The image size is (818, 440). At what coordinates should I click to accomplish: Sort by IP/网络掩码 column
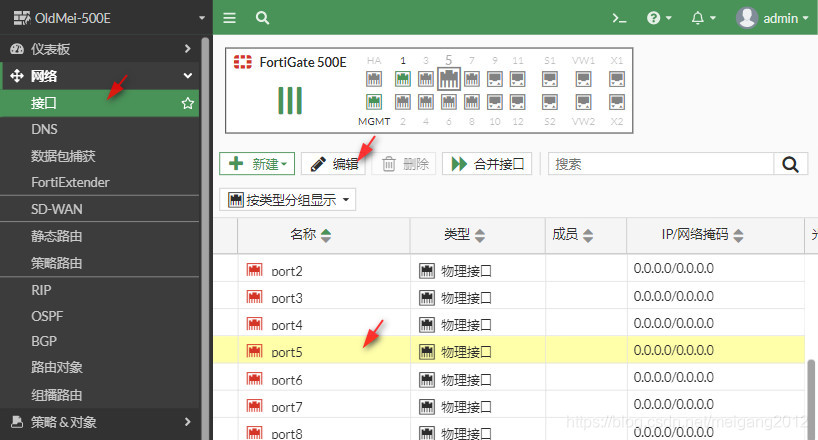[715, 235]
